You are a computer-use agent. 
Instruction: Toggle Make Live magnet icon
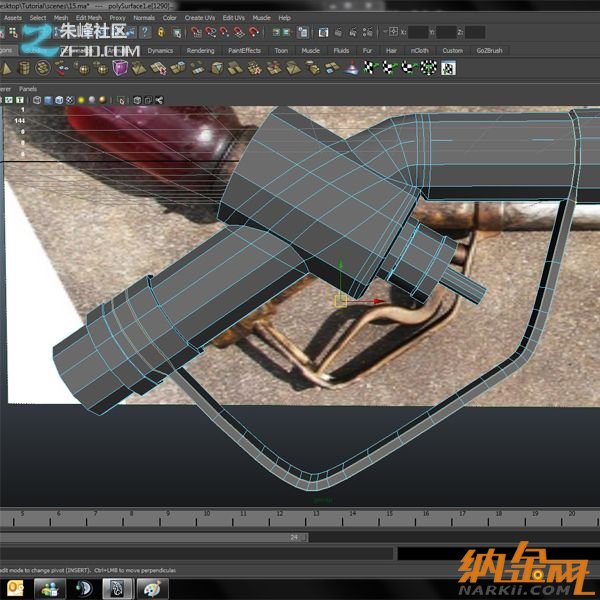click(x=254, y=33)
